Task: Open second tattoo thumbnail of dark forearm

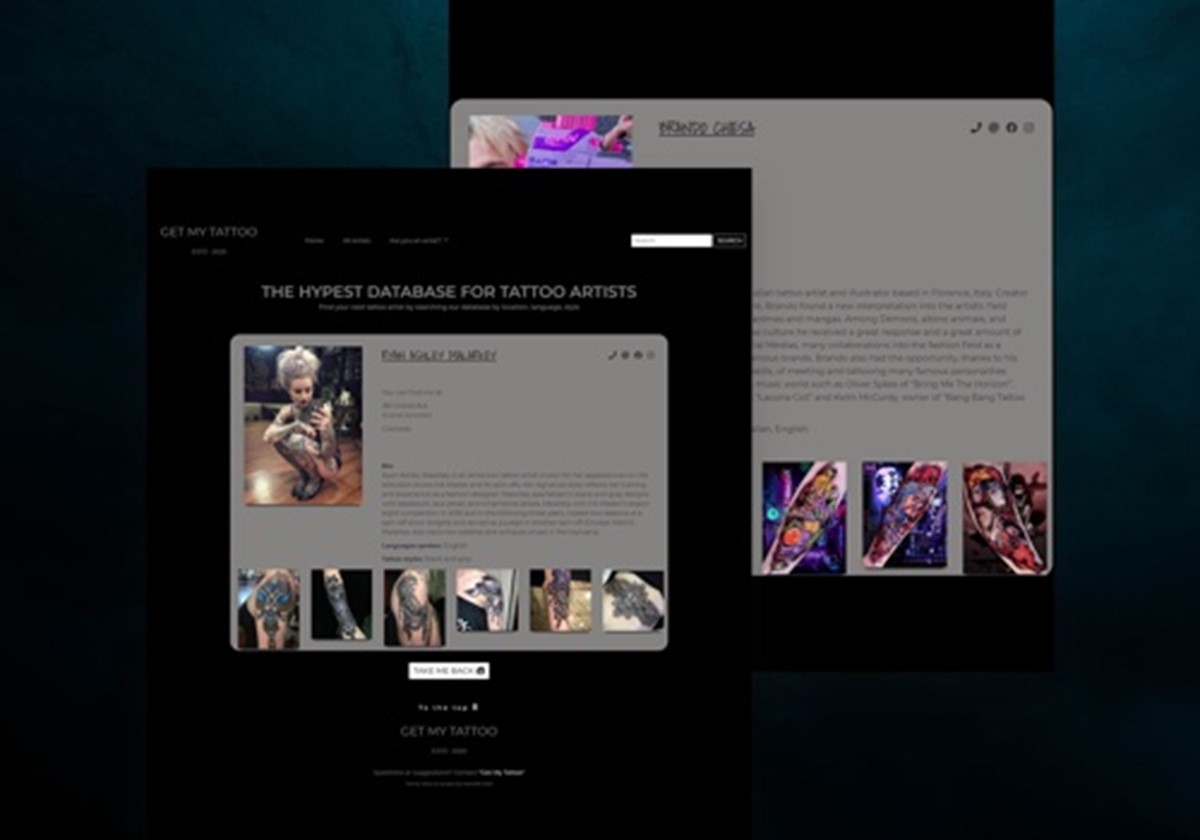Action: [341, 604]
